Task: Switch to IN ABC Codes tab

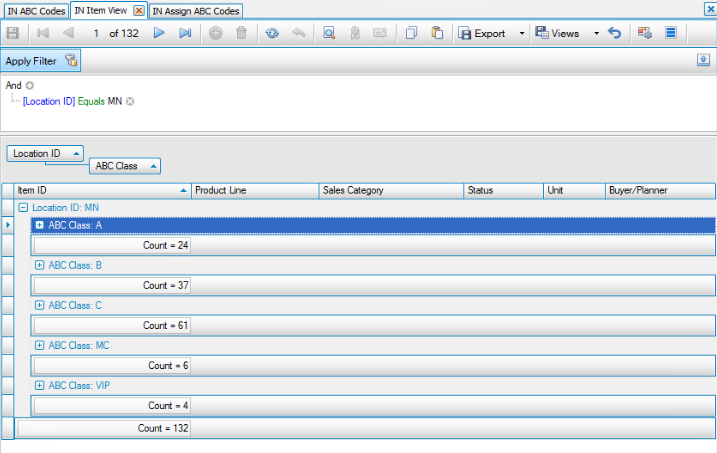Action: pos(35,10)
